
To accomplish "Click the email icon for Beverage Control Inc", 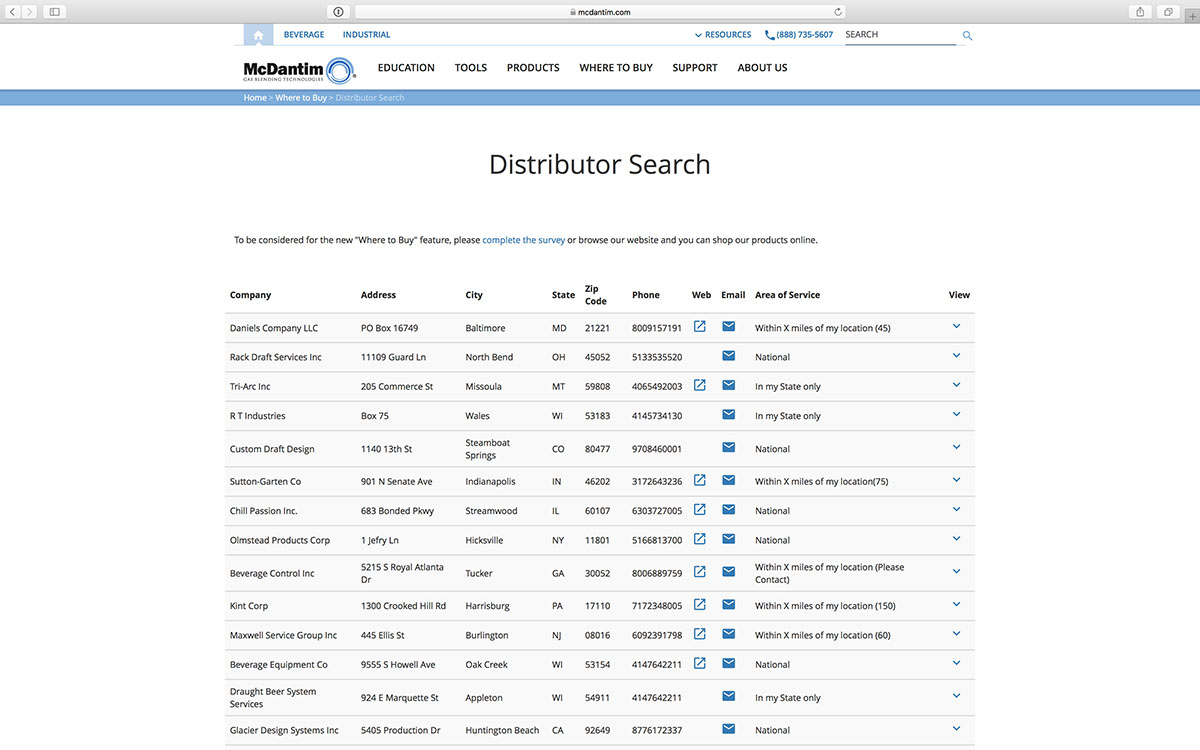I will 729,571.
